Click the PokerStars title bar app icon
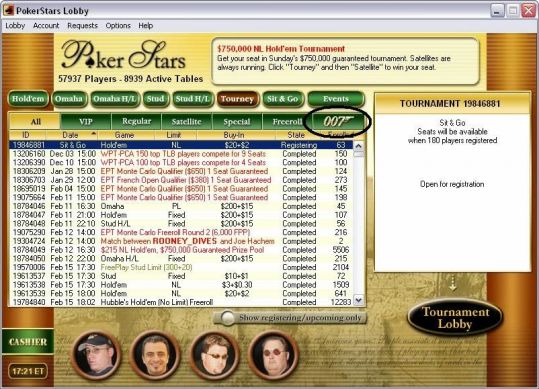 [8, 10]
